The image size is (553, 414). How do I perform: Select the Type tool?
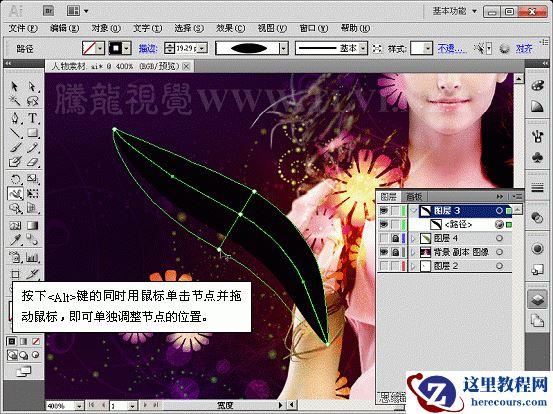[x=32, y=118]
